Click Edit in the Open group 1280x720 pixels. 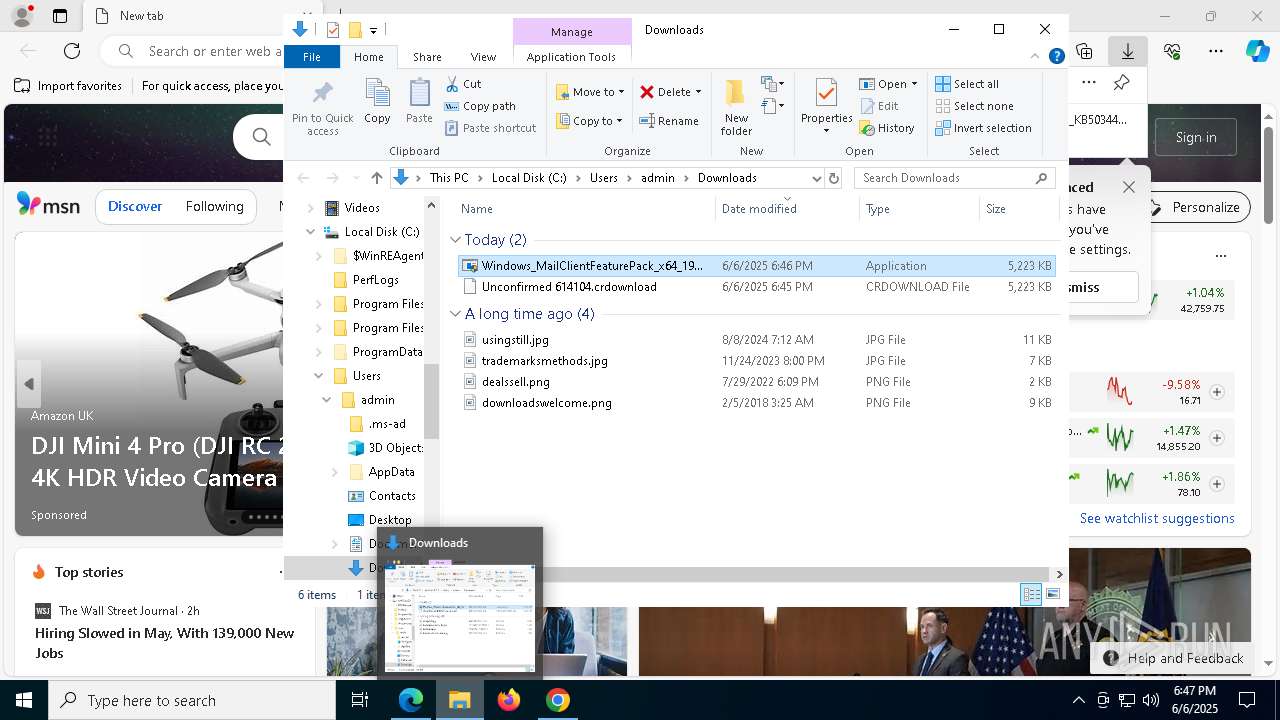coord(879,106)
